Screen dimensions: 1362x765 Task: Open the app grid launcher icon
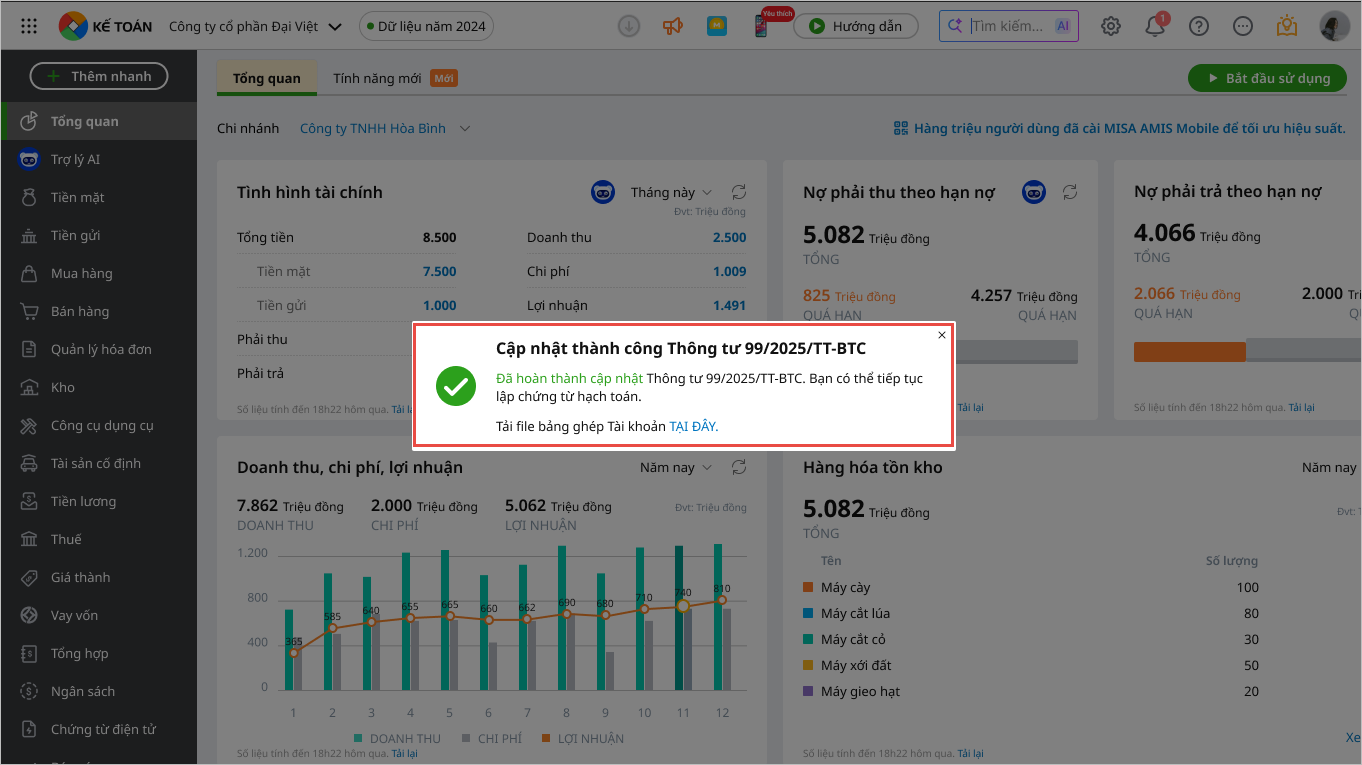click(x=29, y=26)
